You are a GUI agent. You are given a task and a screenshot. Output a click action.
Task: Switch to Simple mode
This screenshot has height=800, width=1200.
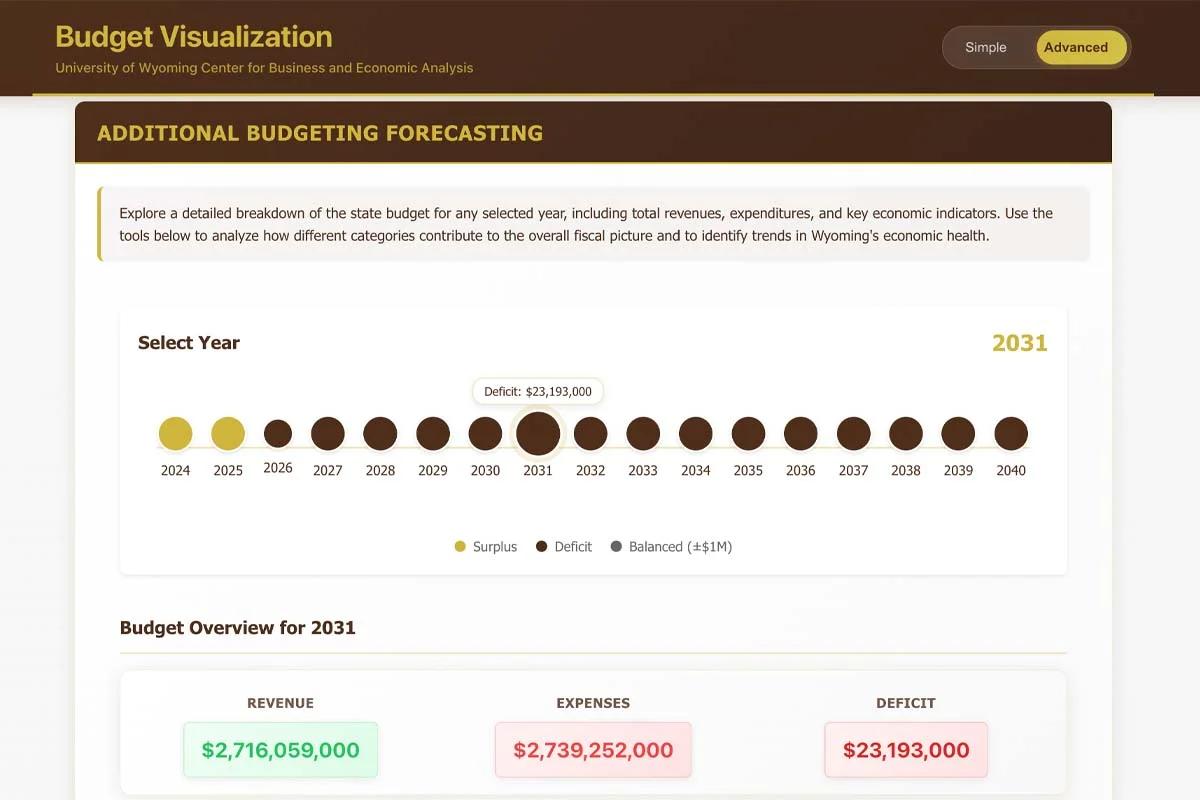(x=985, y=47)
